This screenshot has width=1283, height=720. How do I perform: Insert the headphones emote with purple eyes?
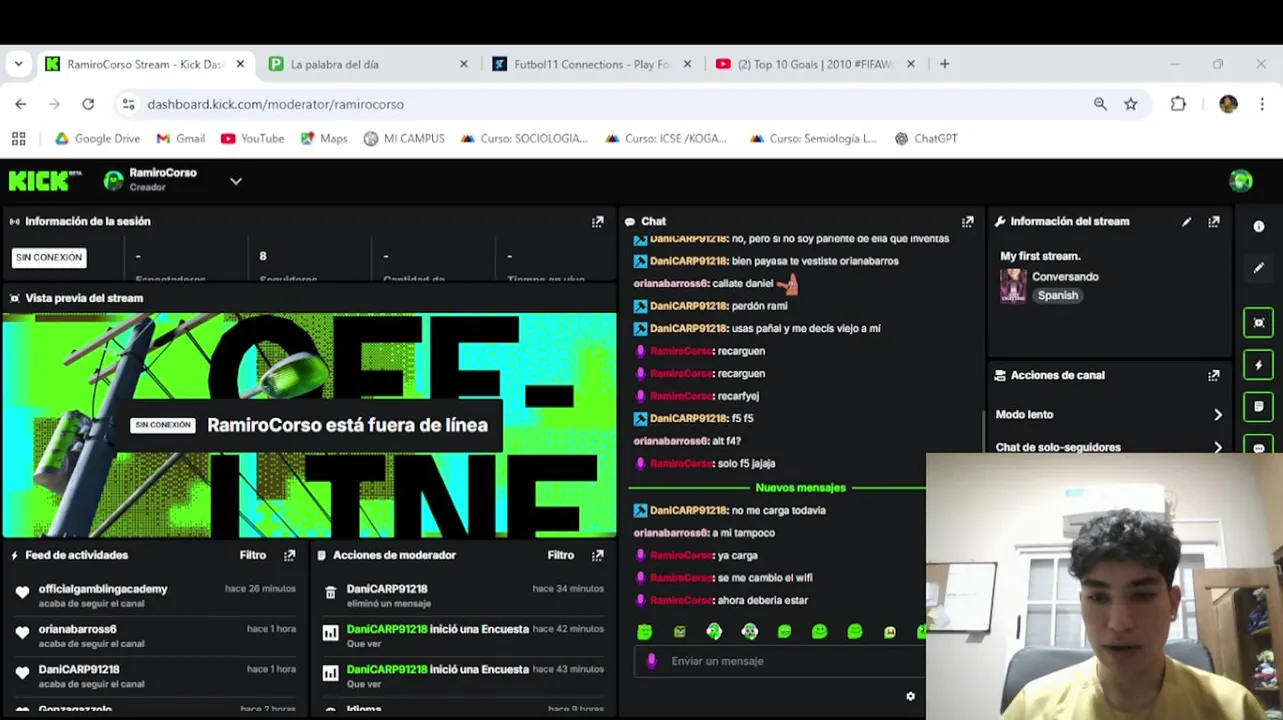[749, 632]
